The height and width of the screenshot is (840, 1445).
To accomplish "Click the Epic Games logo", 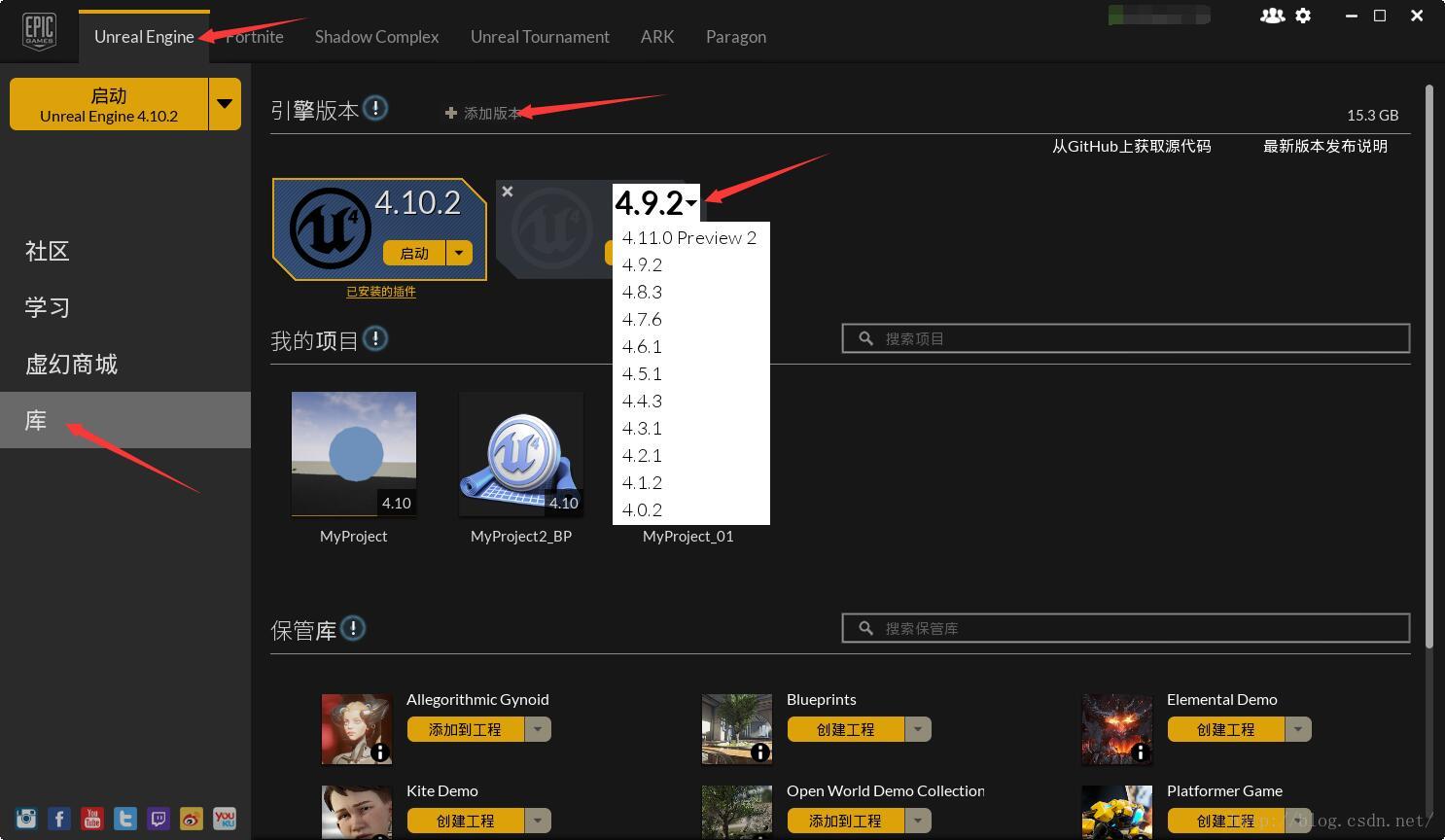I will [39, 31].
